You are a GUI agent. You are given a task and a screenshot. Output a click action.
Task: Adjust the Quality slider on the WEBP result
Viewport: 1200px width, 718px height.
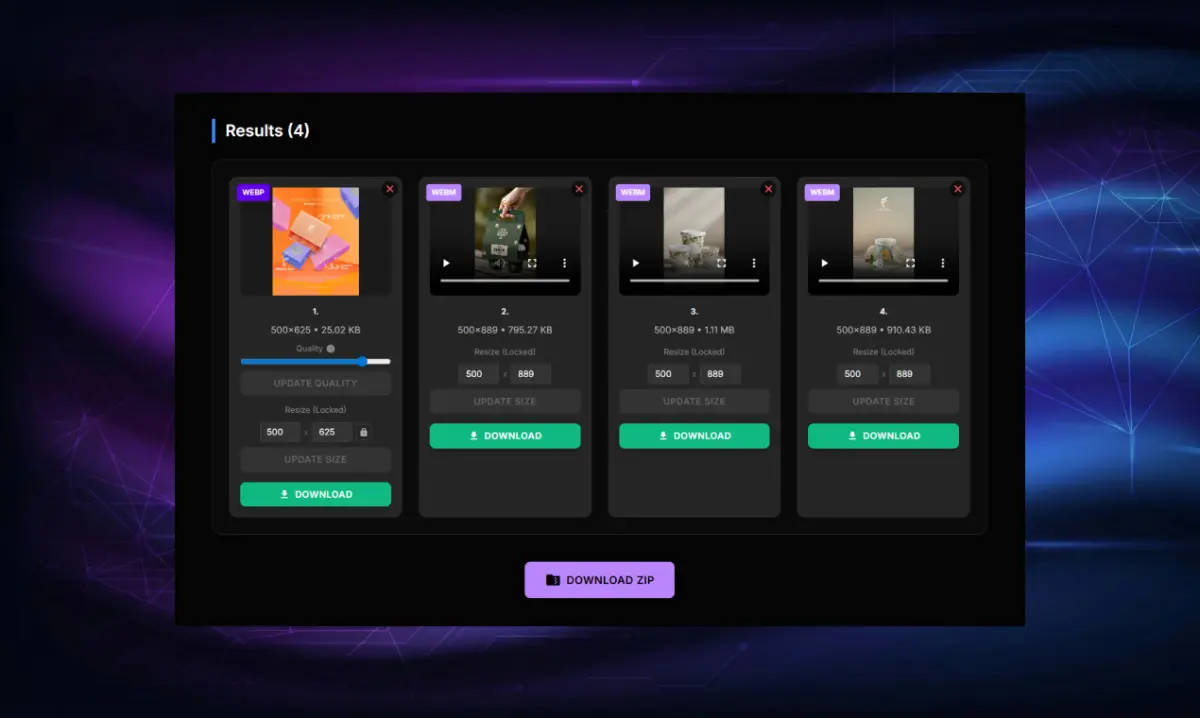coord(362,361)
